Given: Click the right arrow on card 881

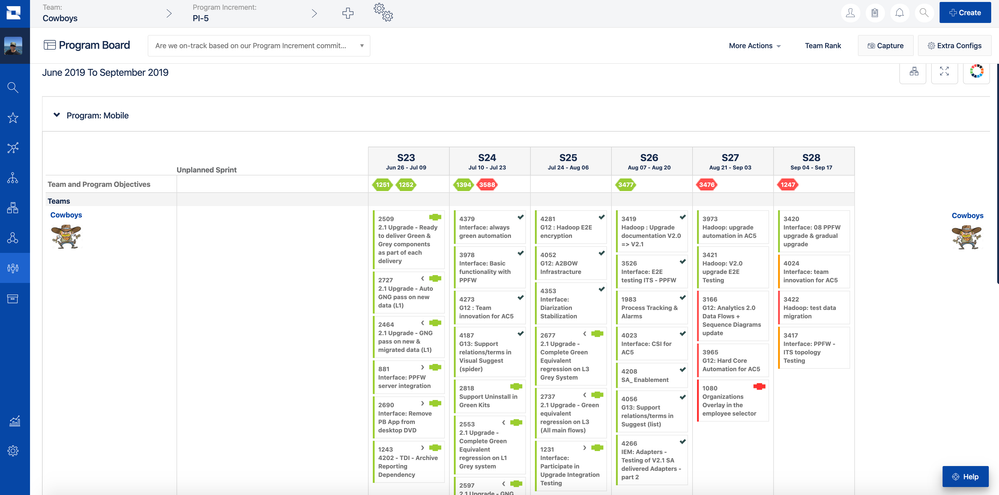Looking at the screenshot, I should 422,367.
